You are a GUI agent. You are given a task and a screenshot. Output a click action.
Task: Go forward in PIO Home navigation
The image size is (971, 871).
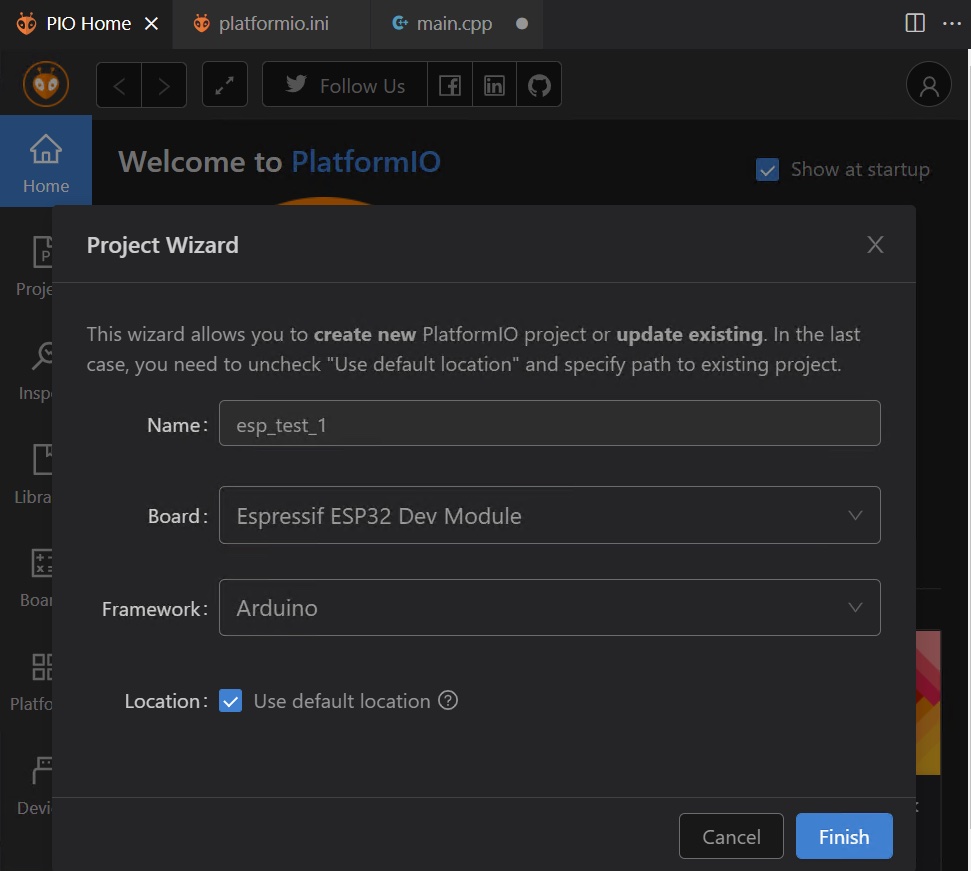point(164,85)
